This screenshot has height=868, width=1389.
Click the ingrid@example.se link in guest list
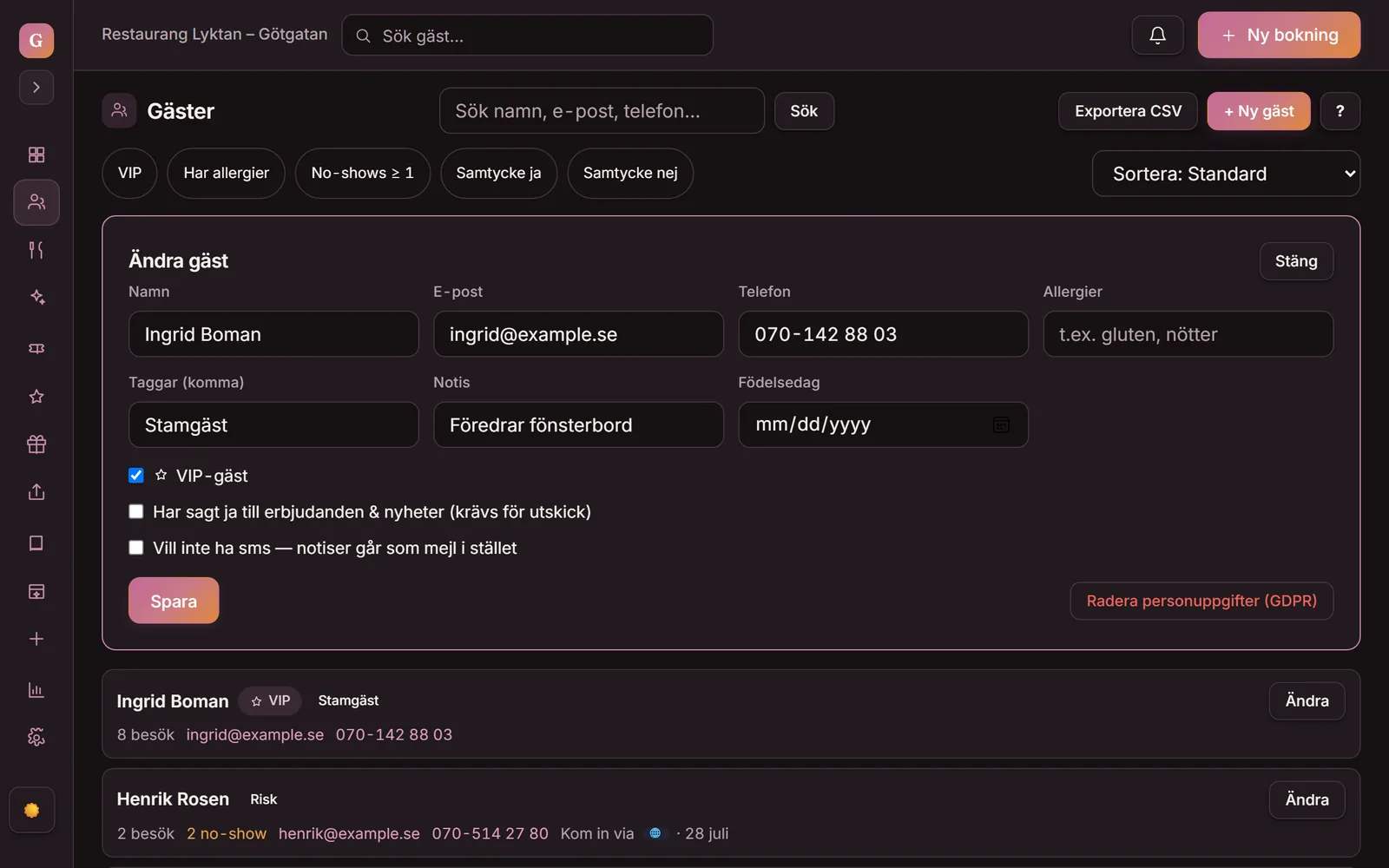(x=255, y=734)
